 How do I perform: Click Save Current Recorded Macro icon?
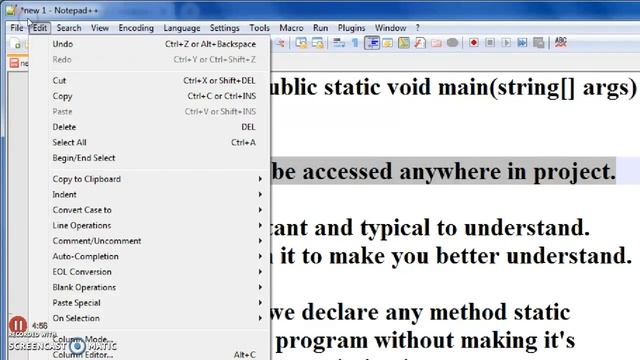[x=539, y=43]
